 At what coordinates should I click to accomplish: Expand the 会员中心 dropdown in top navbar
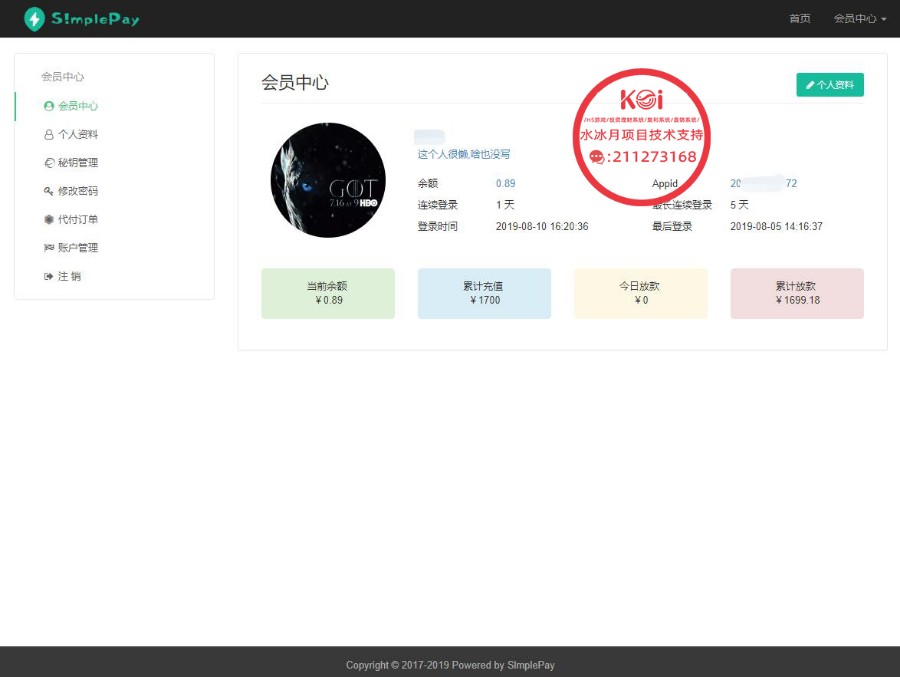pos(859,18)
